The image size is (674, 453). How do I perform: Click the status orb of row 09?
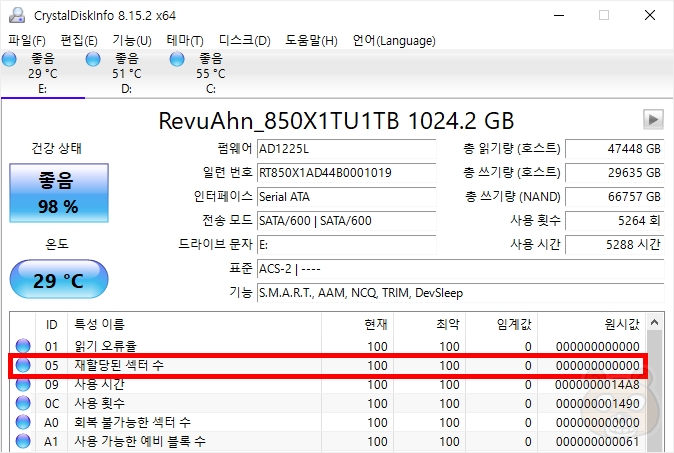tap(23, 384)
